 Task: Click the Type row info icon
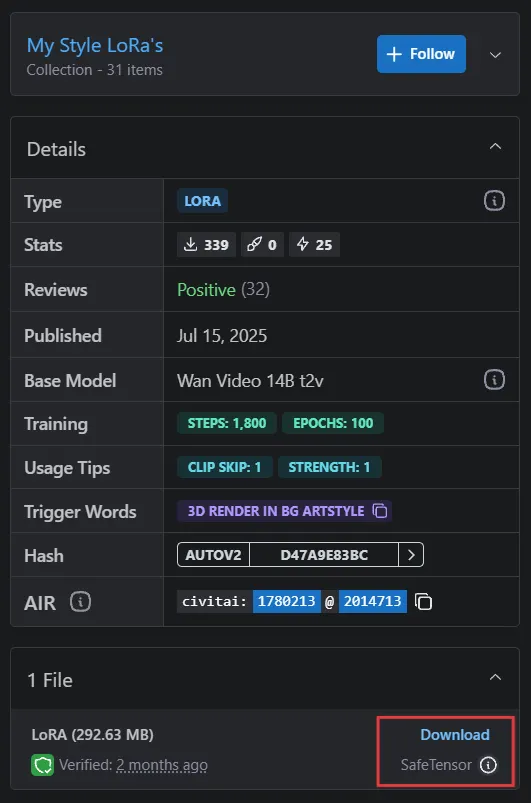[x=494, y=201]
